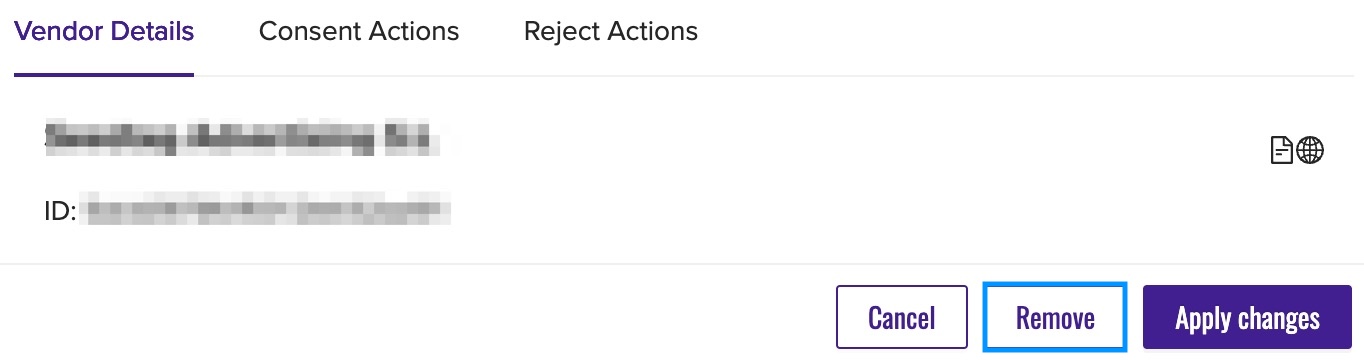Click the Cancel button
The image size is (1364, 360).
902,318
